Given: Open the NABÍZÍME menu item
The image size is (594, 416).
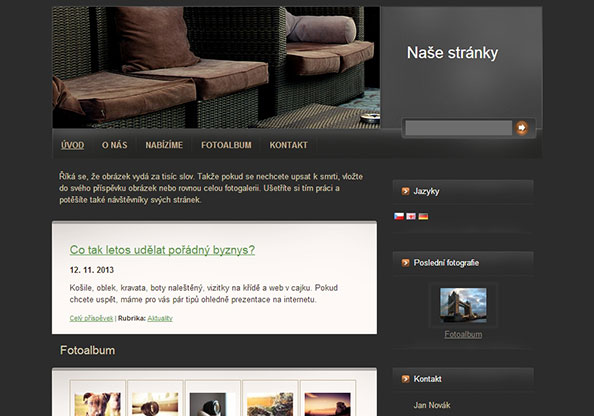Looking at the screenshot, I should pyautogui.click(x=164, y=145).
